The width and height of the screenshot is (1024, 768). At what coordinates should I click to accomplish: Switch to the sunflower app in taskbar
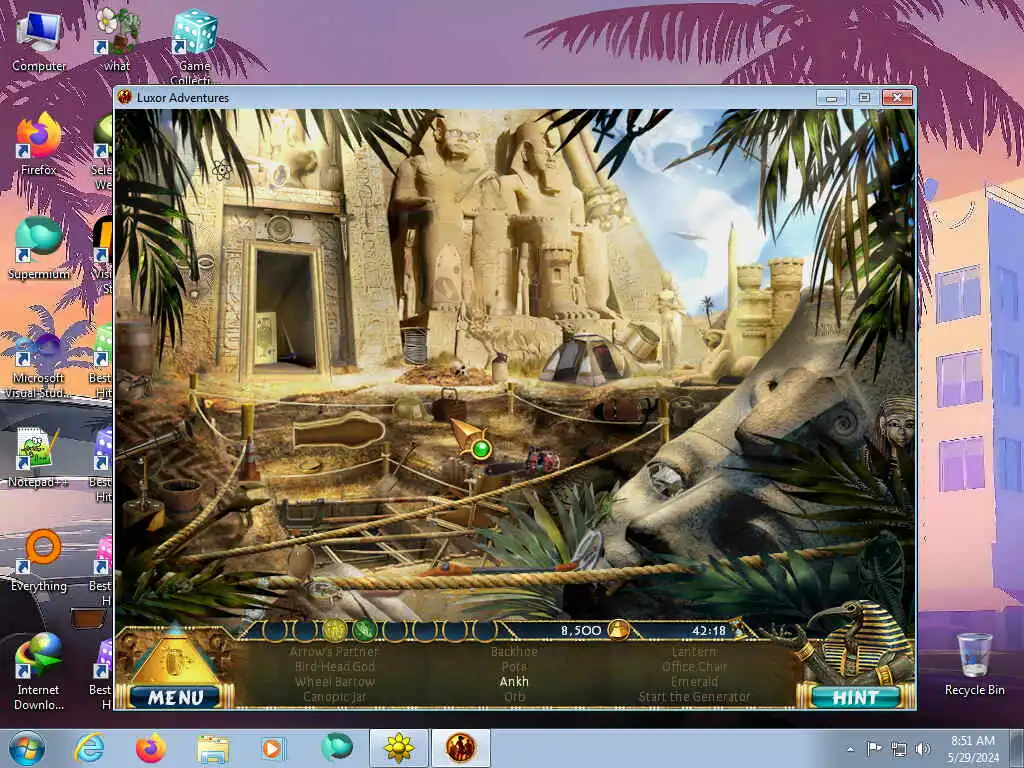[399, 748]
